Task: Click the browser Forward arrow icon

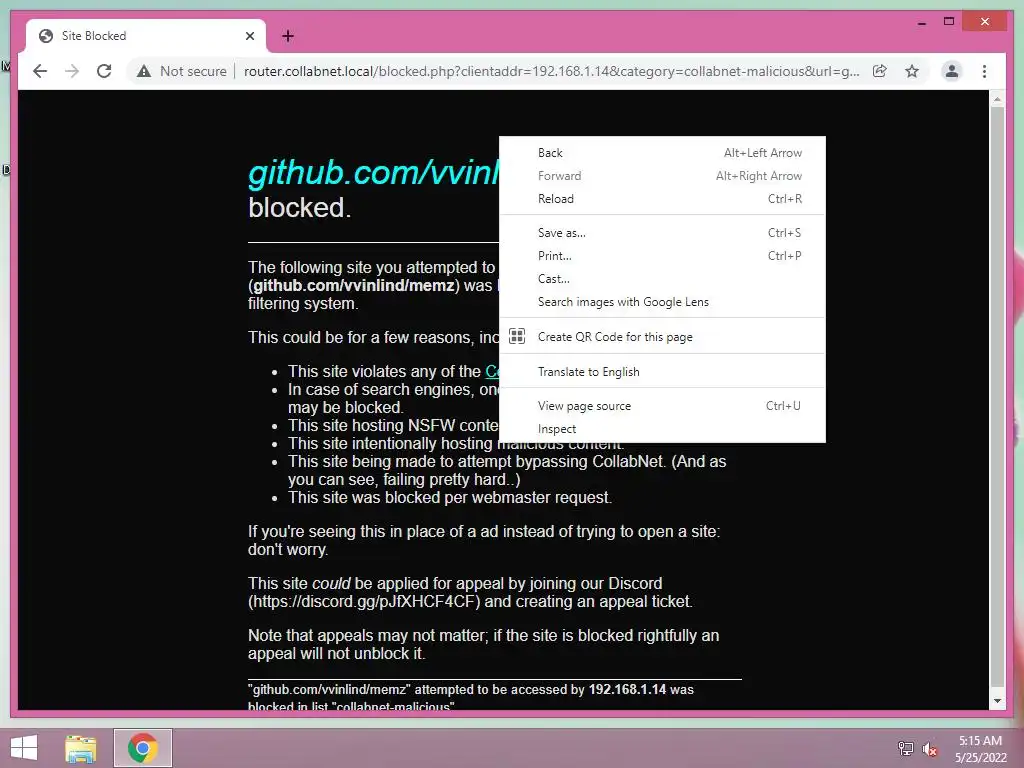Action: coord(72,71)
